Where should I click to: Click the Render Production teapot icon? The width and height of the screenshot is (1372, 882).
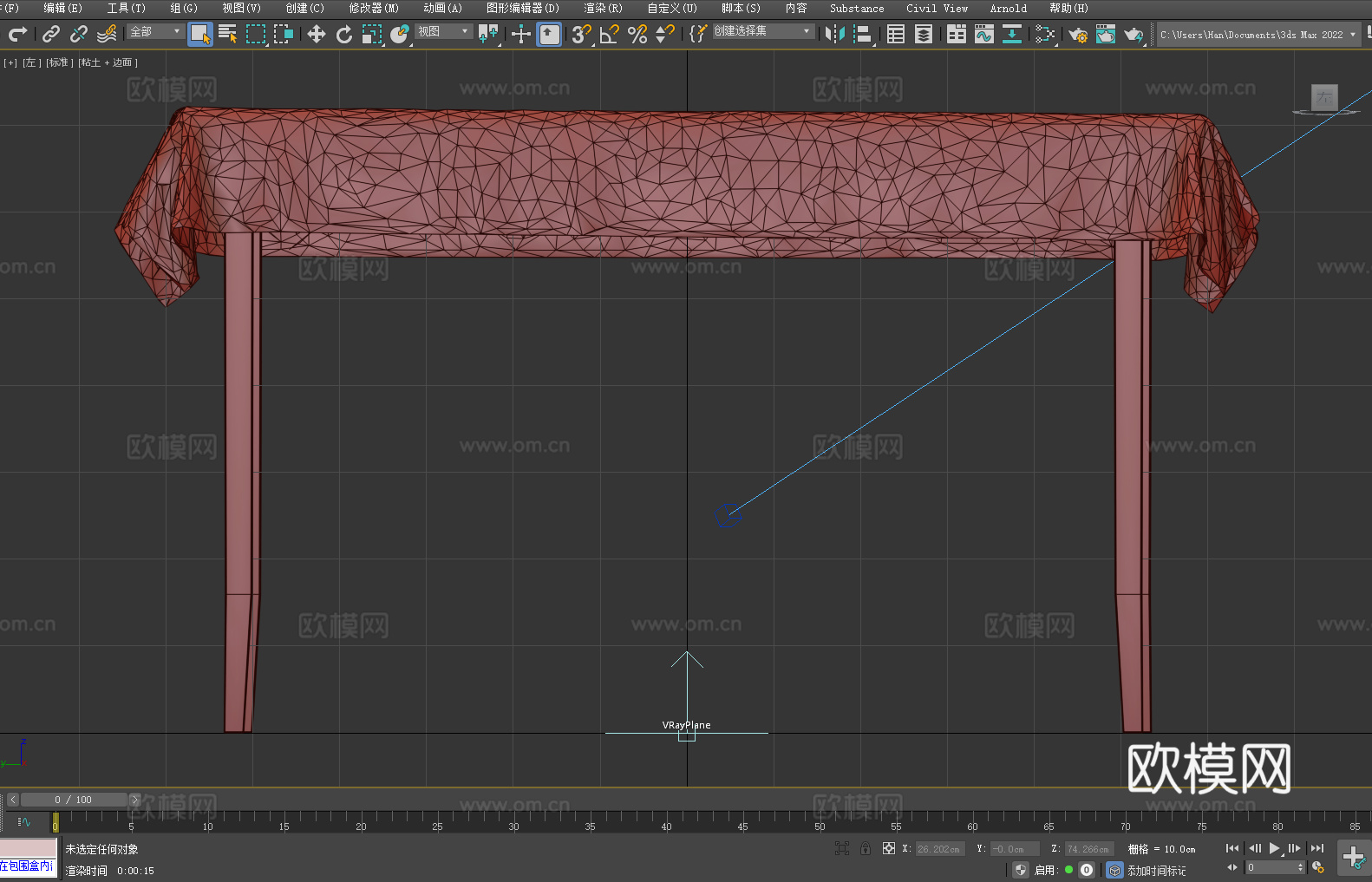tap(1134, 34)
